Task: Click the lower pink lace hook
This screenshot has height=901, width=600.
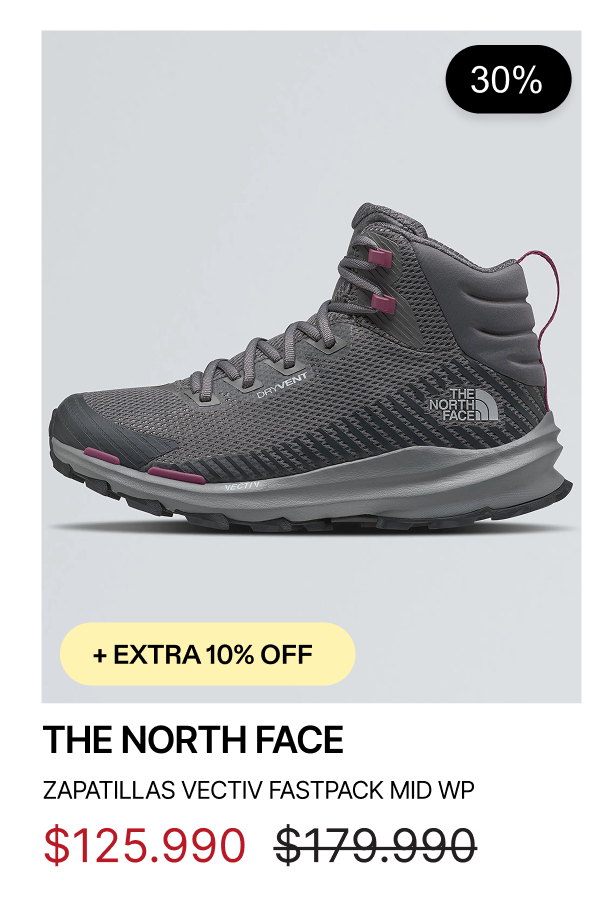Action: pos(382,303)
